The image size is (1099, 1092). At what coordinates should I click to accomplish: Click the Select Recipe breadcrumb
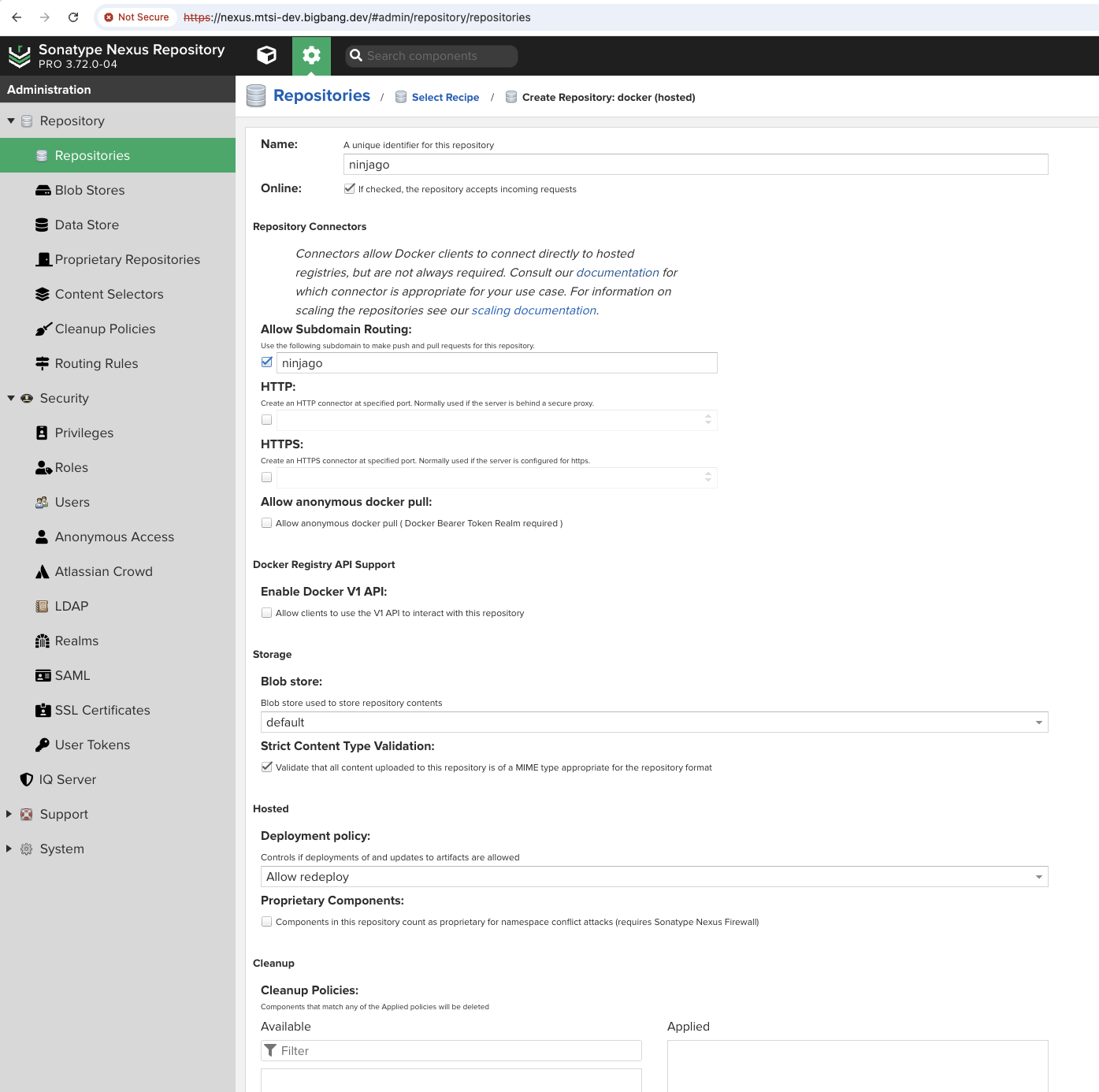tap(445, 98)
